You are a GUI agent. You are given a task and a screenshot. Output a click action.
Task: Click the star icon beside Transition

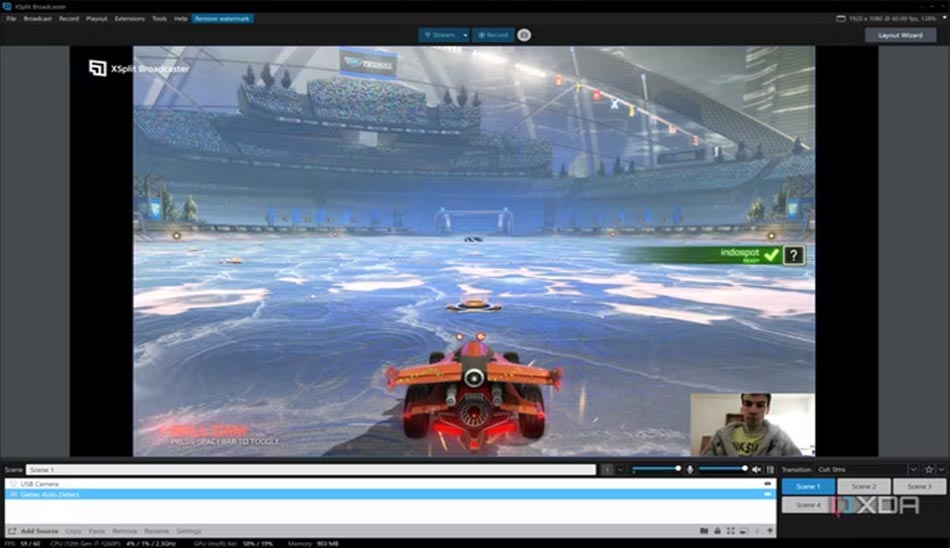[x=929, y=470]
